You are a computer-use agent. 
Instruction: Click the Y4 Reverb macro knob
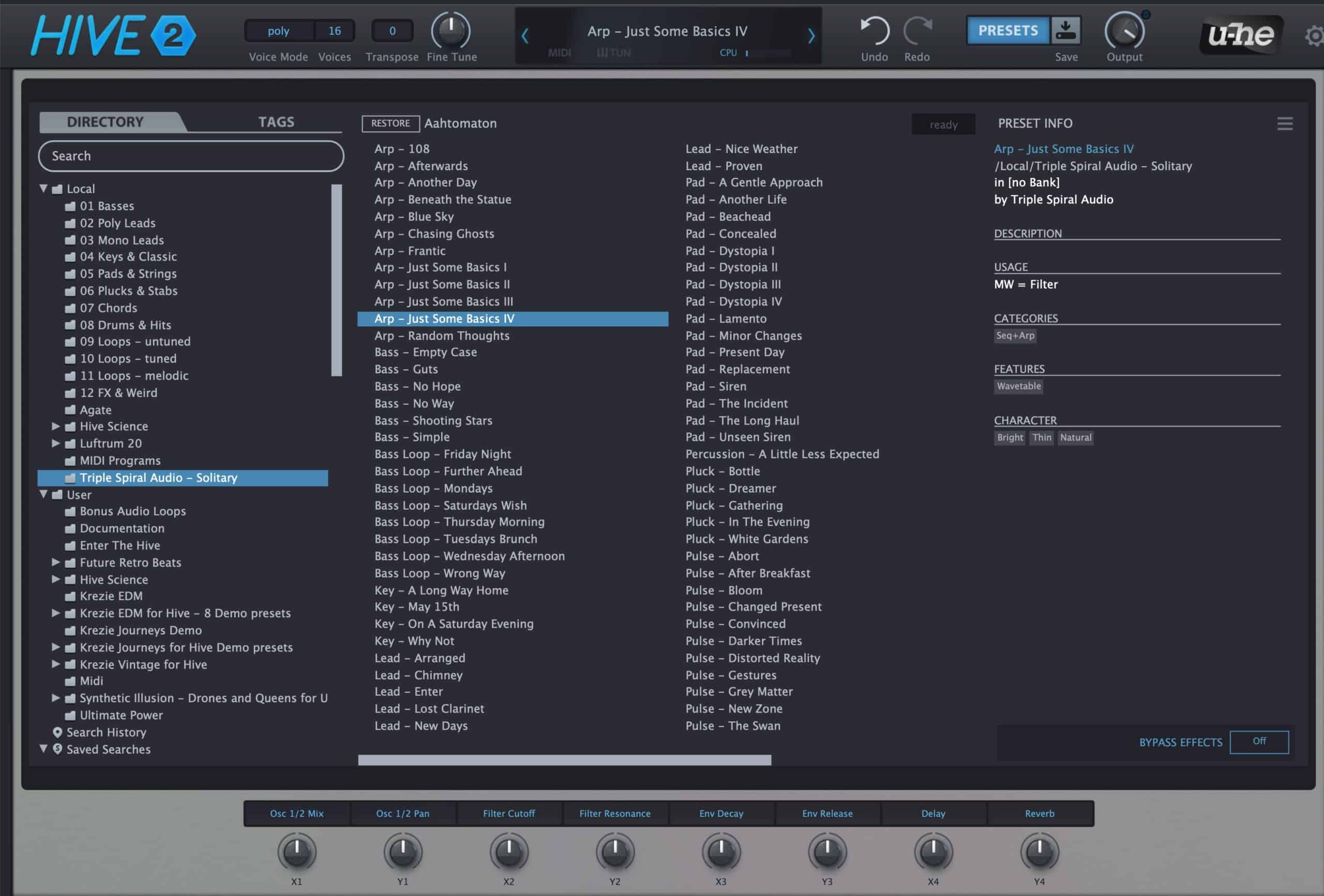[1039, 852]
